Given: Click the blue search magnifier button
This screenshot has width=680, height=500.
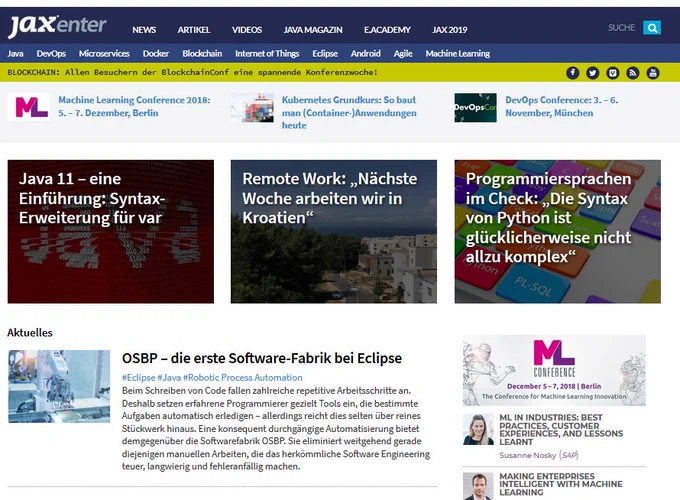Looking at the screenshot, I should point(652,28).
